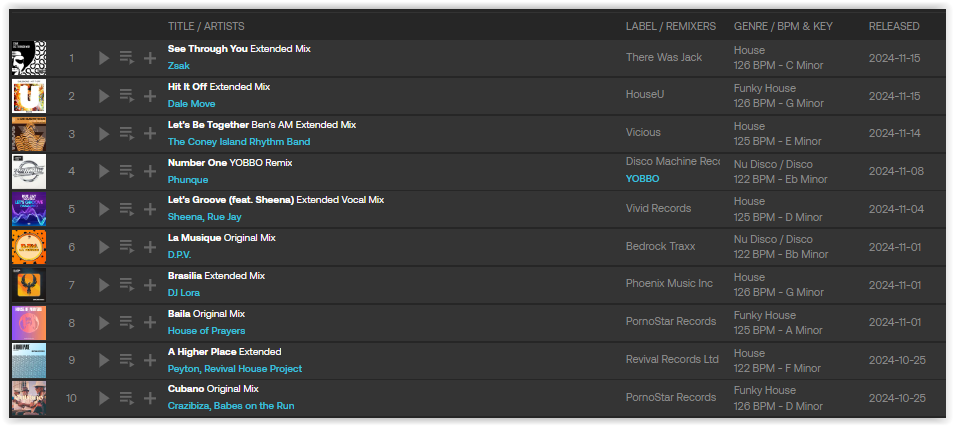Open House of Prayers artist page
The width and height of the screenshot is (954, 426).
207,330
